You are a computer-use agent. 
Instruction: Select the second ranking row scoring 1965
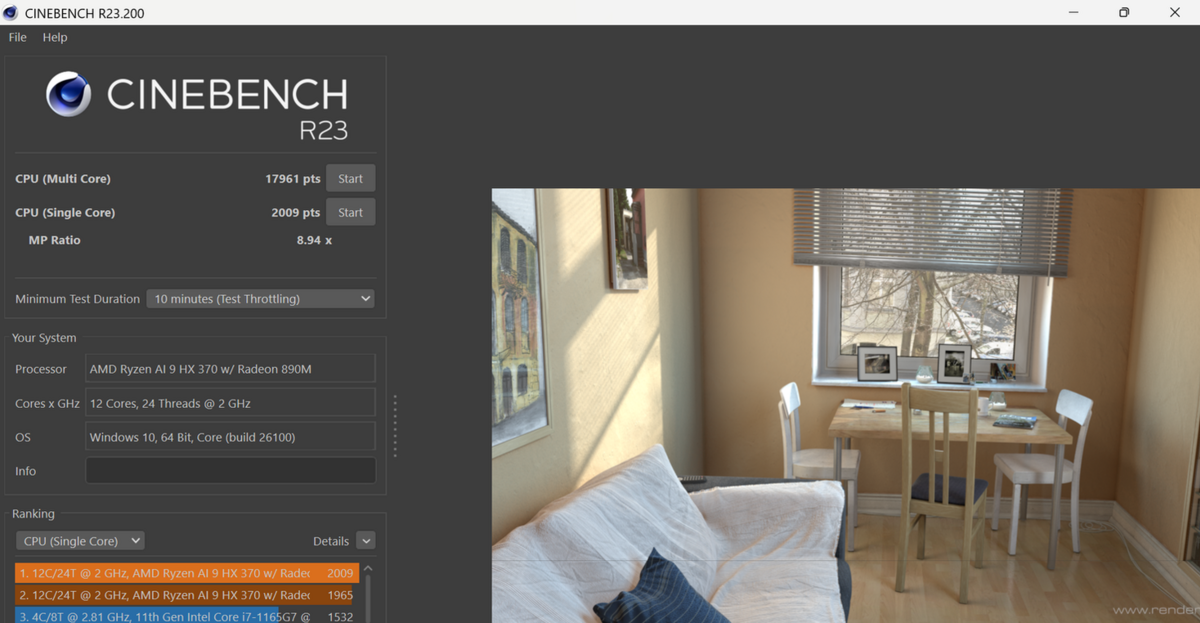(x=187, y=595)
